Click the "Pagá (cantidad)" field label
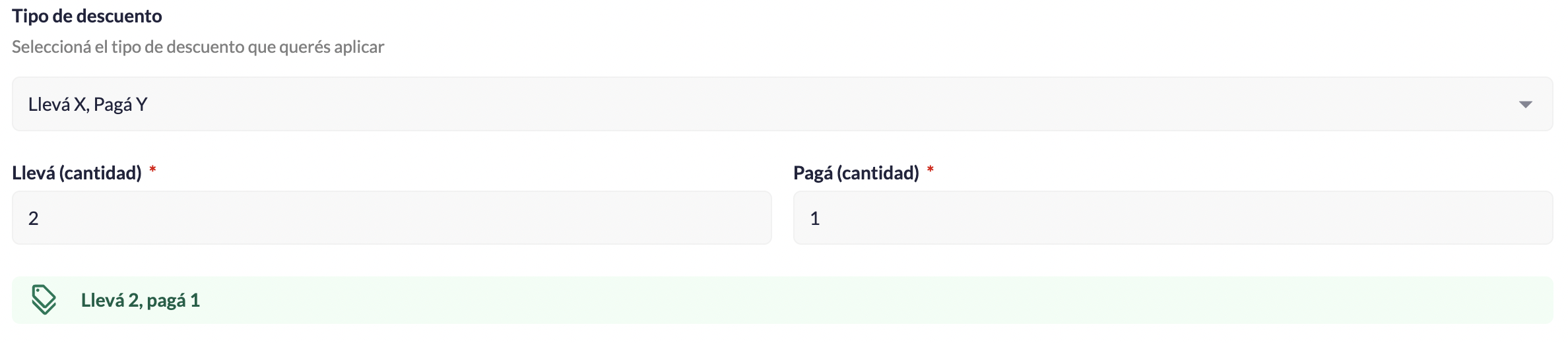Screen dimensions: 1568x343 click(x=856, y=173)
